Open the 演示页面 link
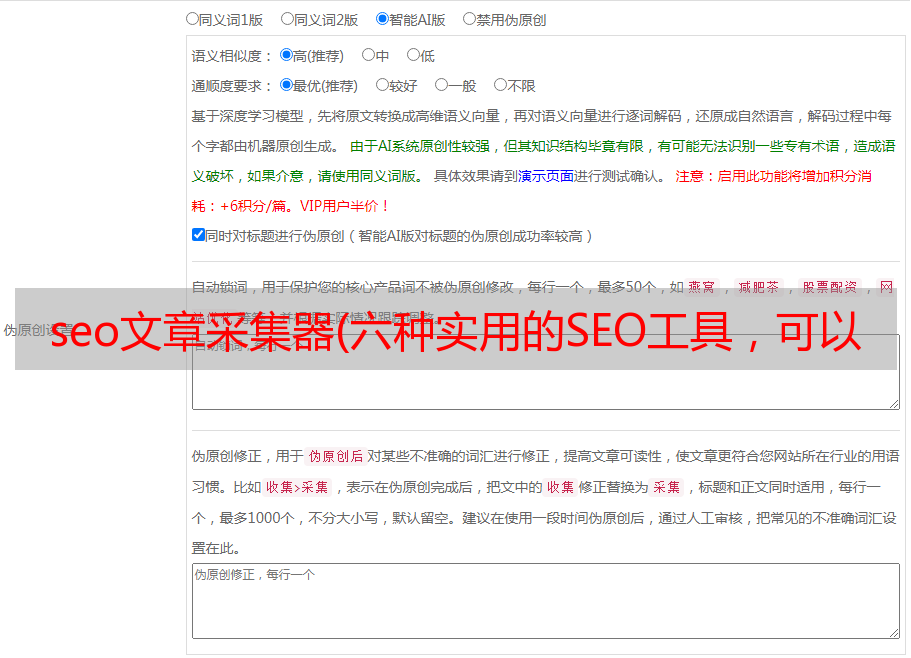Screen dimensions: 911x658 (x=545, y=176)
